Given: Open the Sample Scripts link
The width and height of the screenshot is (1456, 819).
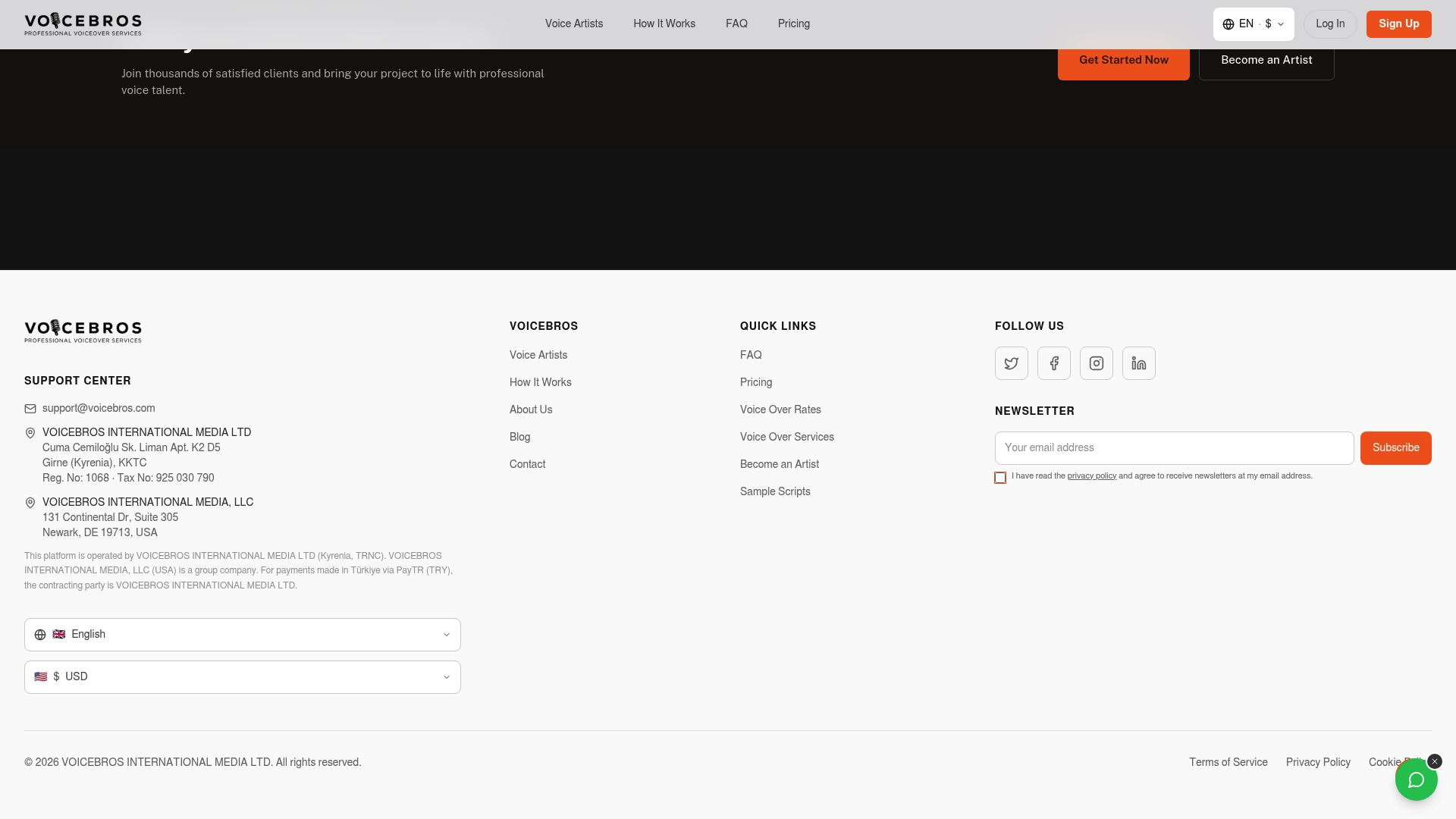Looking at the screenshot, I should [775, 491].
